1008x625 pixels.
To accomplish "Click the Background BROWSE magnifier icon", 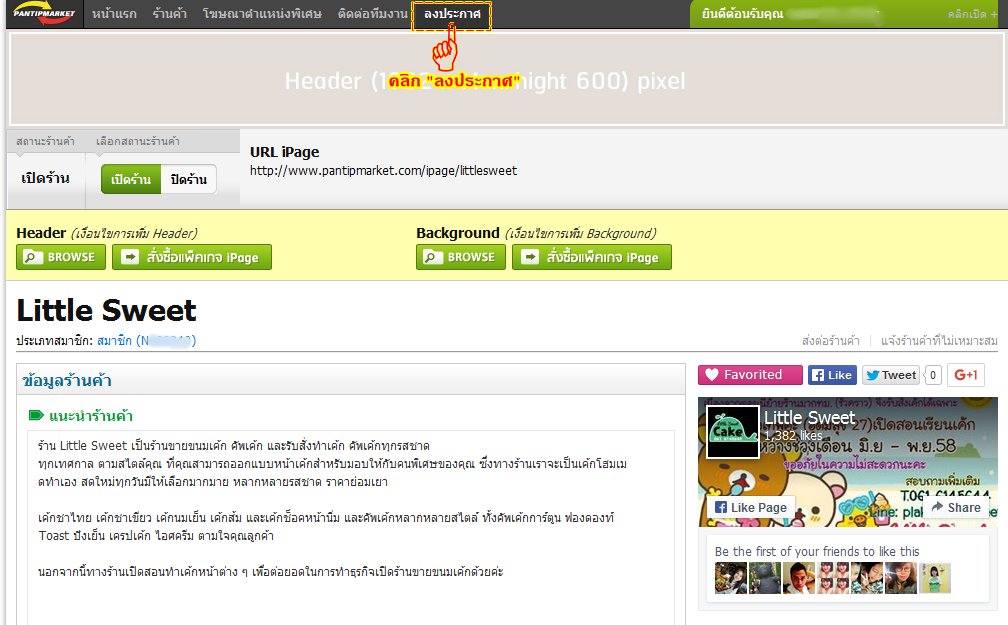I will [431, 257].
